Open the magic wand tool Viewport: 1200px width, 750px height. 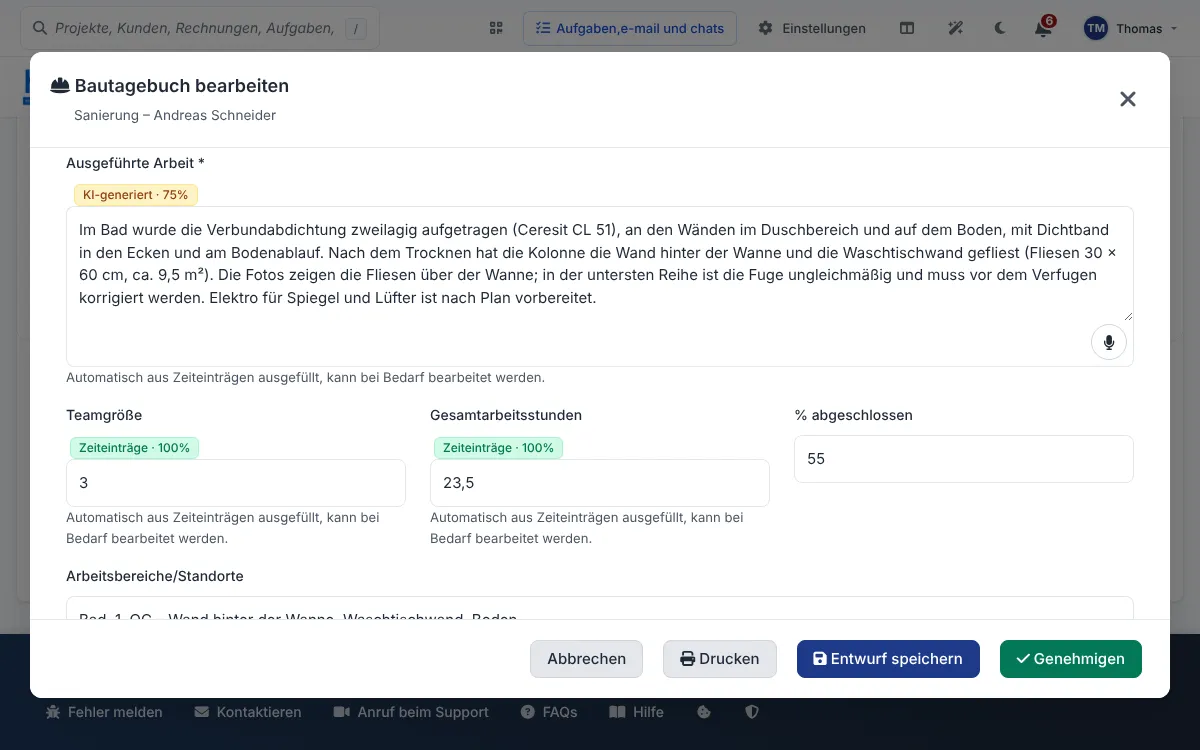[956, 28]
